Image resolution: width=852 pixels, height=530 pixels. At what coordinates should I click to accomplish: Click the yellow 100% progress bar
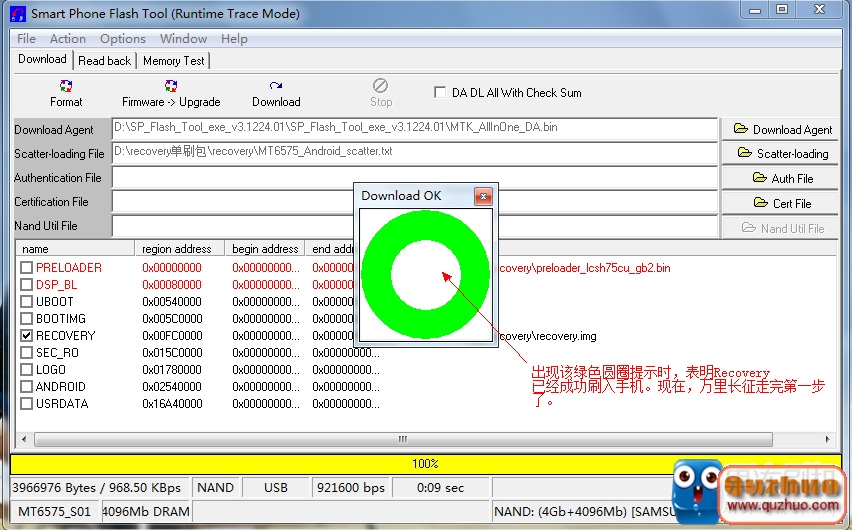coord(425,464)
